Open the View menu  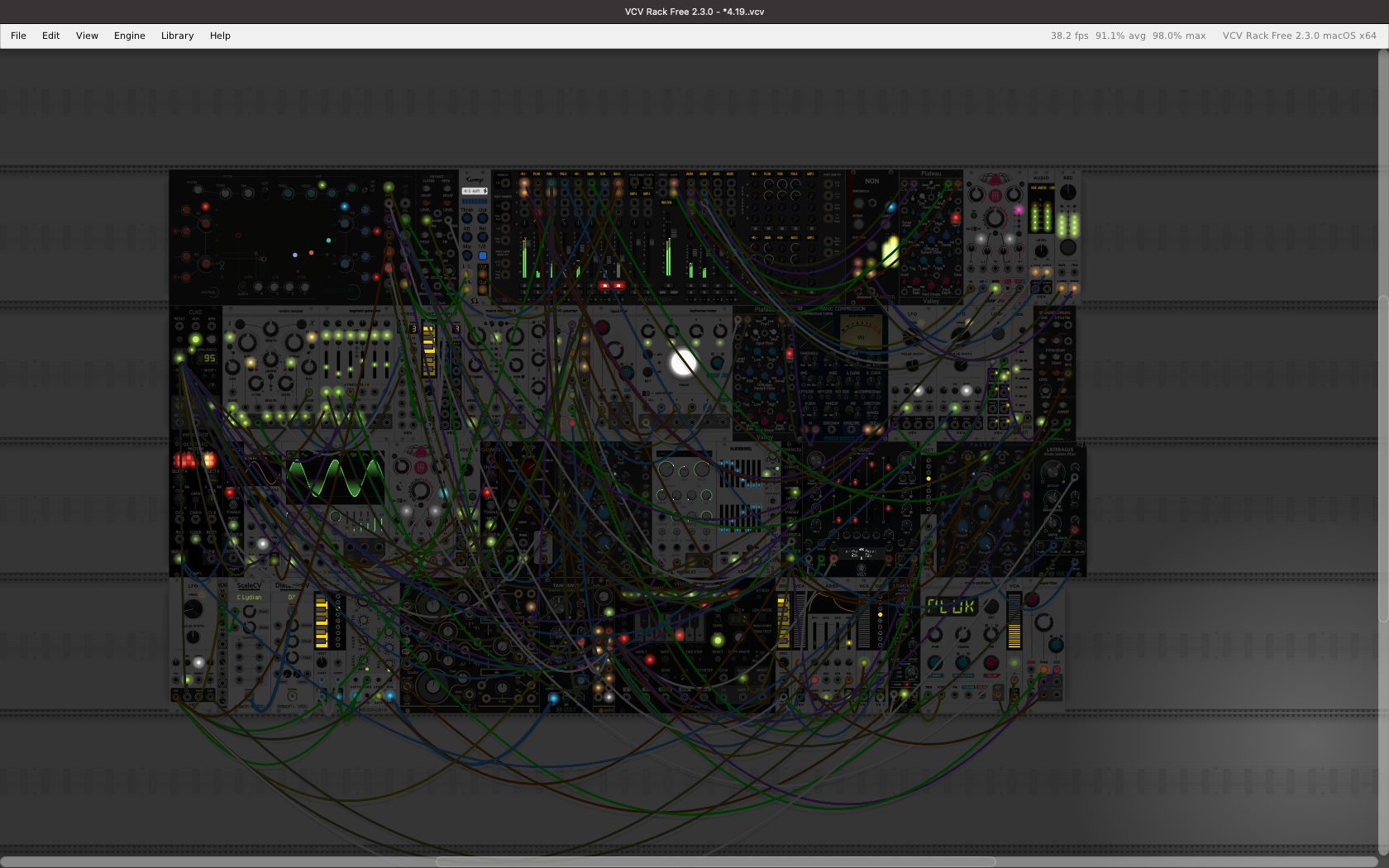(87, 36)
